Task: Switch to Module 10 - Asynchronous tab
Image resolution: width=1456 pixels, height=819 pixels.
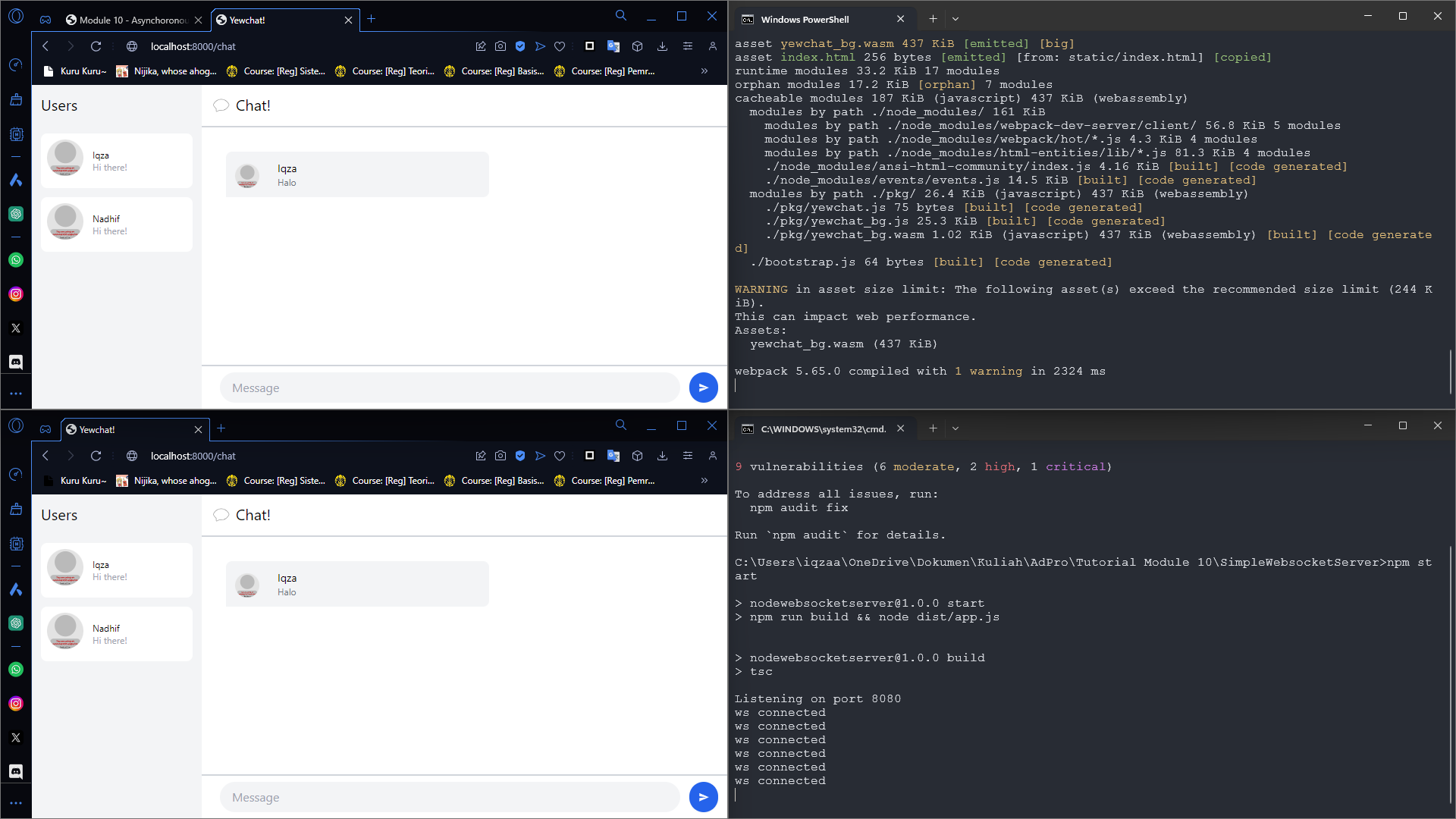Action: click(134, 20)
